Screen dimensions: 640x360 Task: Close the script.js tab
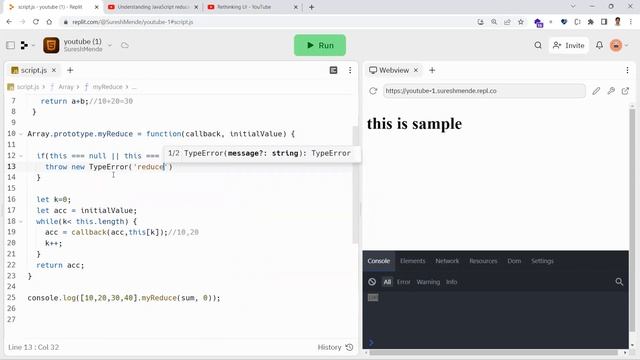53,70
